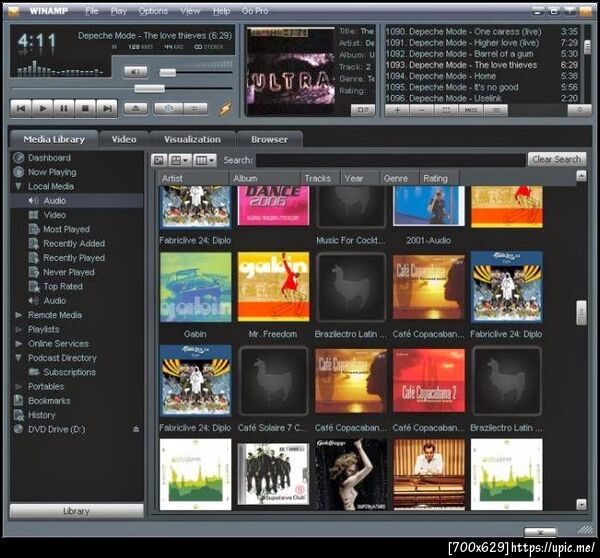Pause the current song
This screenshot has width=600, height=558.
[x=64, y=109]
